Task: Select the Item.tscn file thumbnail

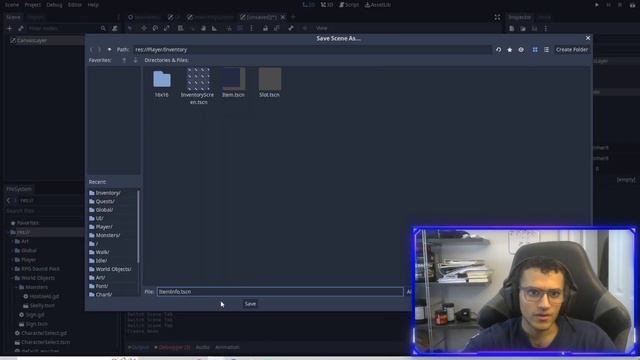Action: pyautogui.click(x=233, y=83)
